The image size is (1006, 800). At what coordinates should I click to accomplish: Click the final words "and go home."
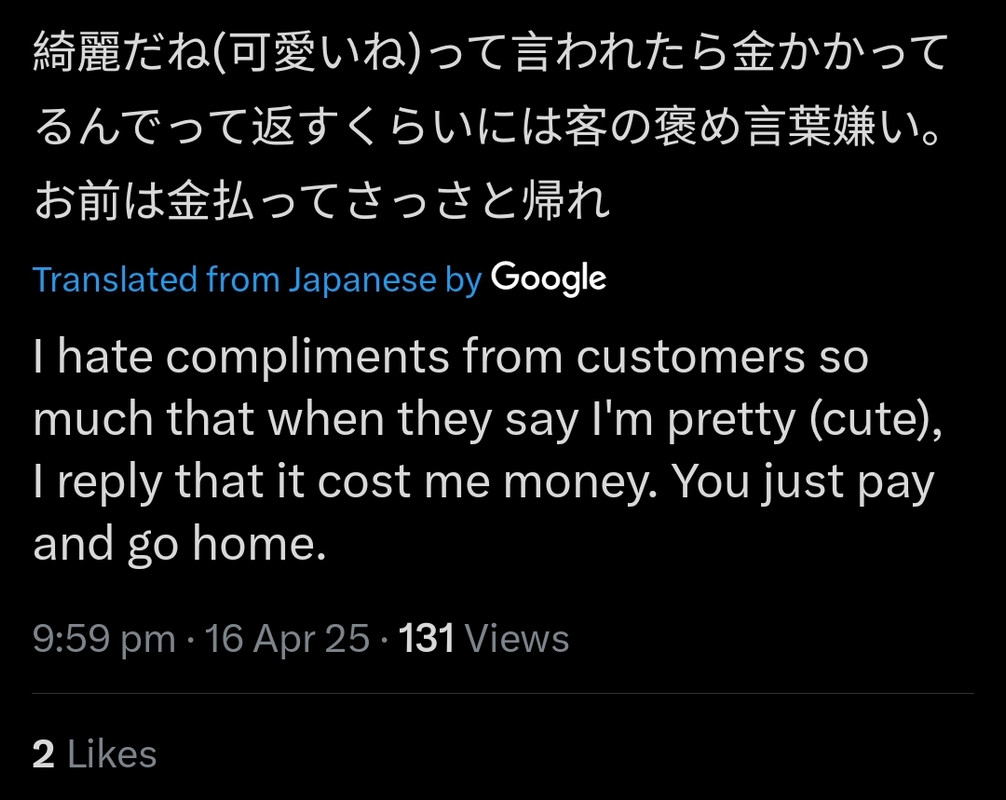pyautogui.click(x=180, y=545)
